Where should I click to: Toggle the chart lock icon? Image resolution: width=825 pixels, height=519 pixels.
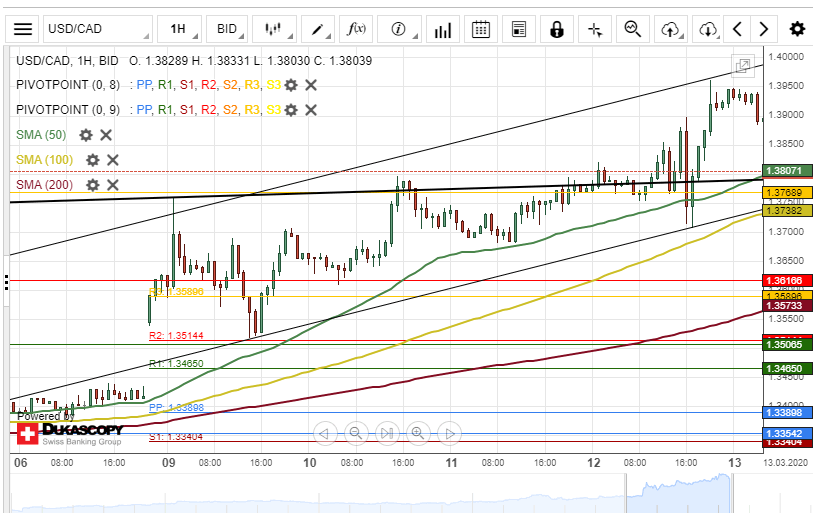tap(557, 29)
